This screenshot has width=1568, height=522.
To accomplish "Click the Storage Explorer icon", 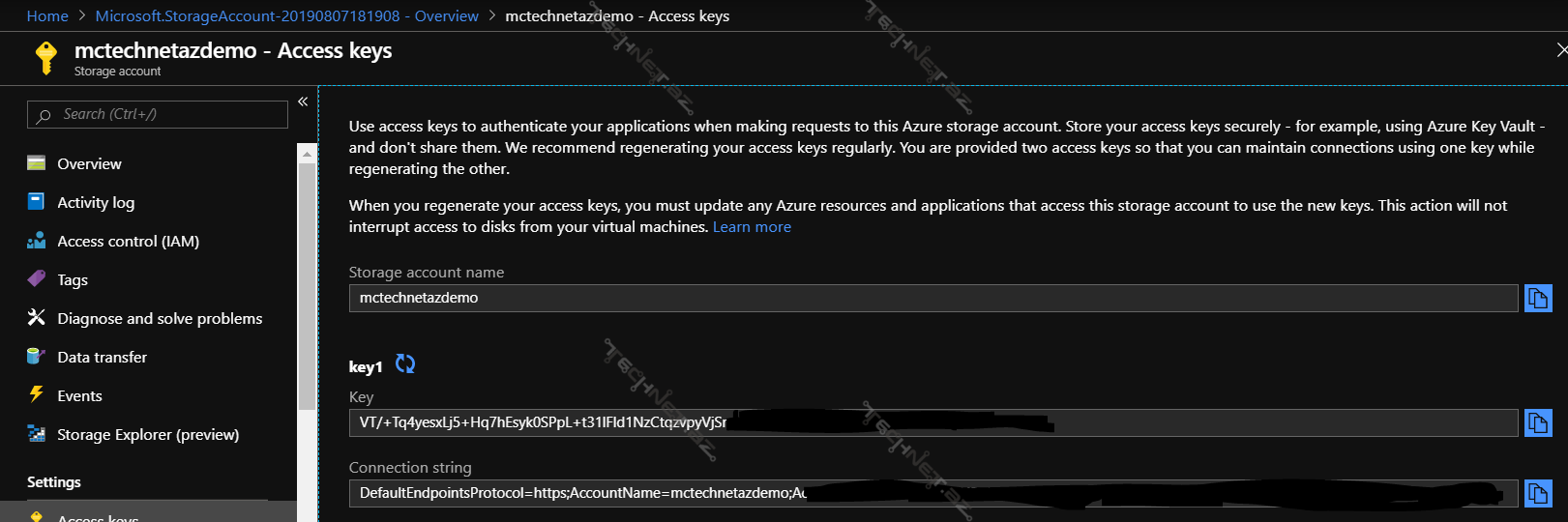I will pyautogui.click(x=37, y=434).
